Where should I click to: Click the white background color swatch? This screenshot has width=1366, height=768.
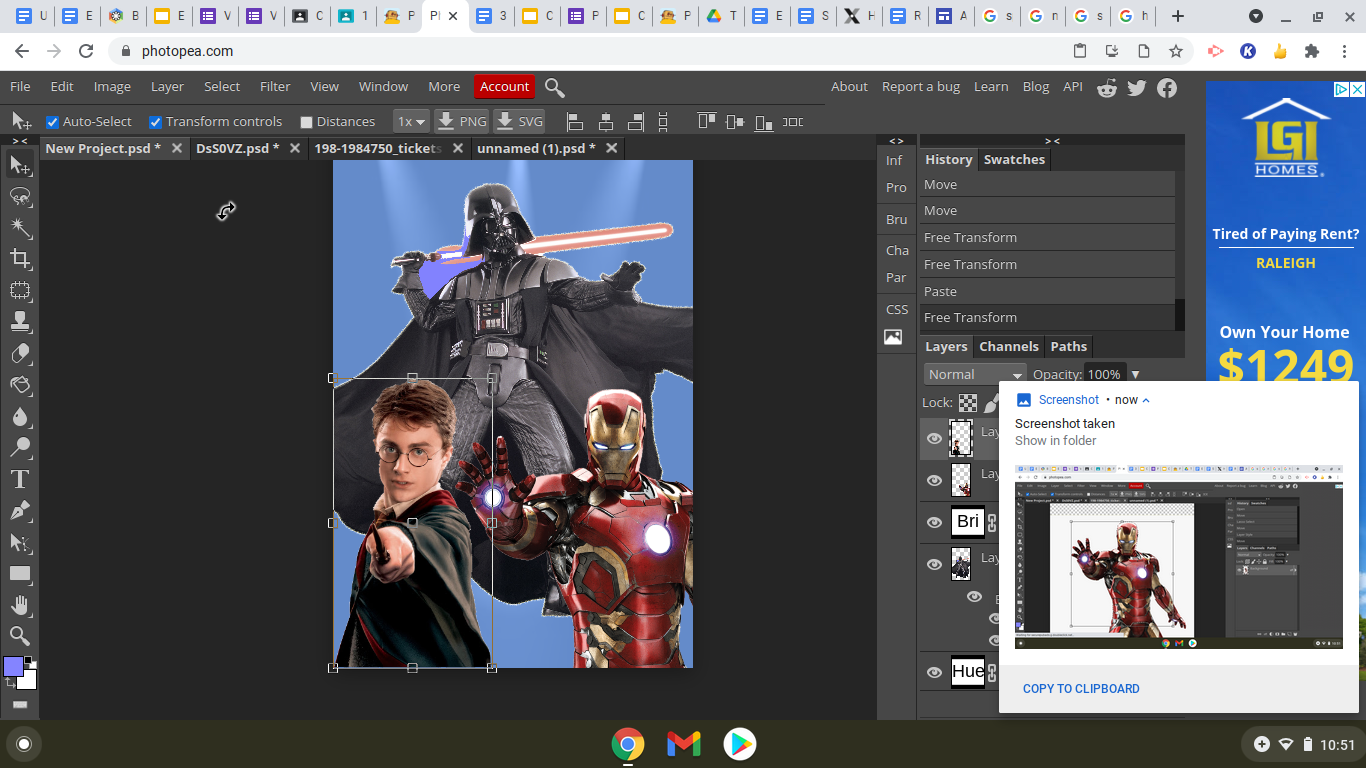(28, 681)
